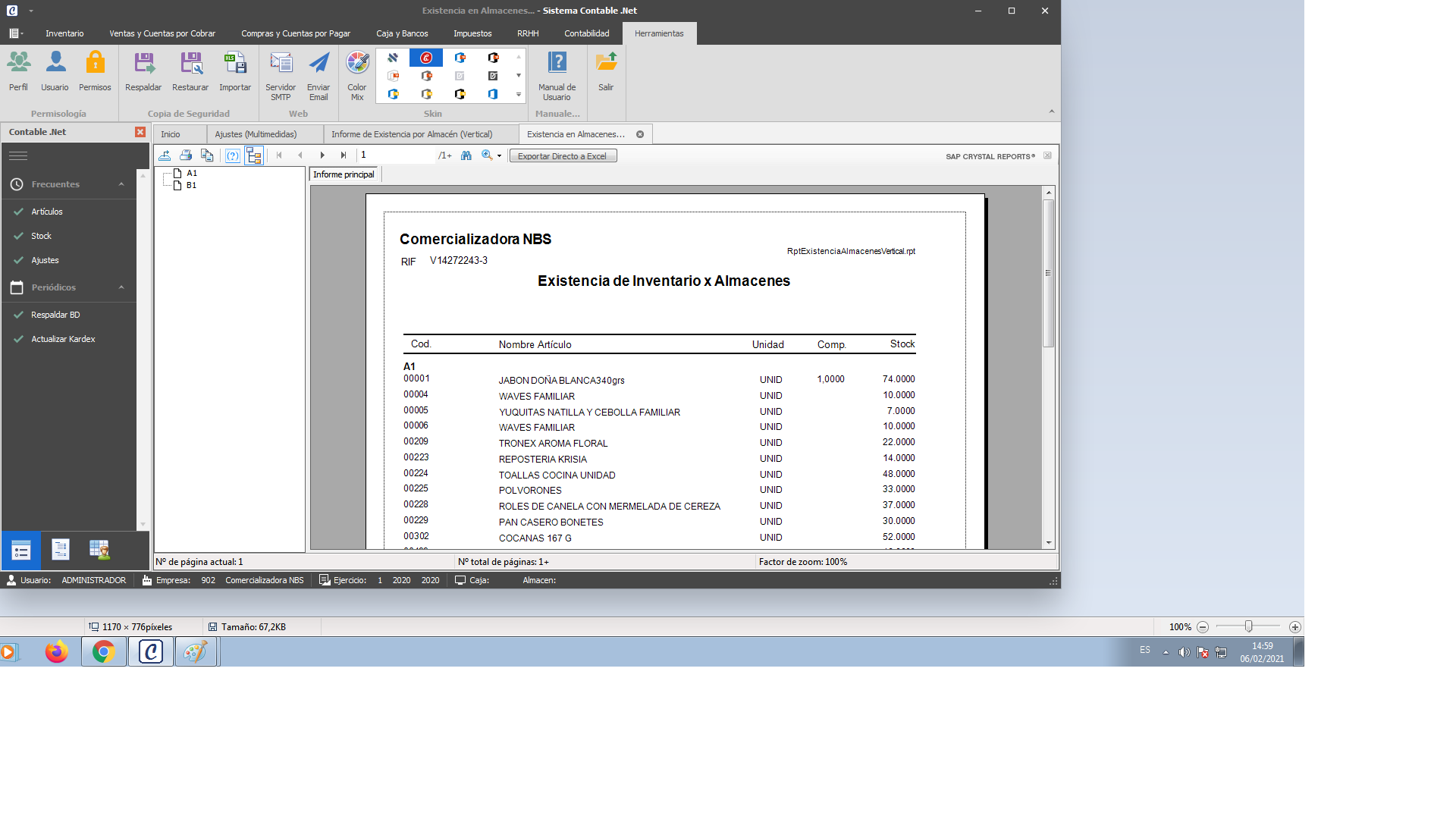Open the application menu dropdown

[14, 33]
